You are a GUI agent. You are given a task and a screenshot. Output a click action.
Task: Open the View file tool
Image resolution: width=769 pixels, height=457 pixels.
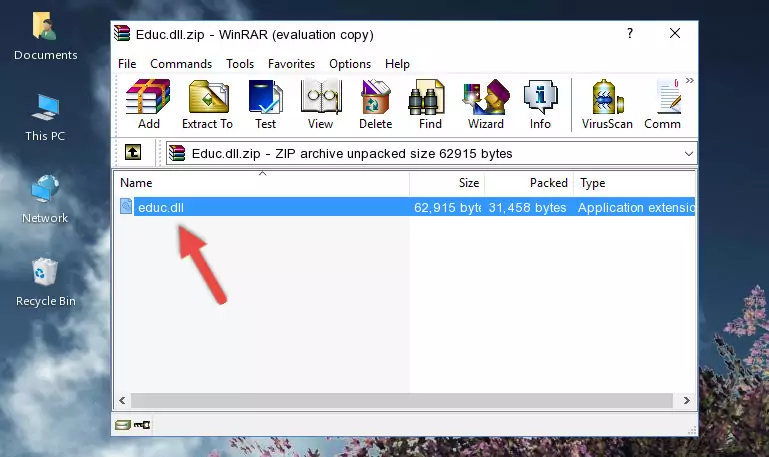pos(321,104)
